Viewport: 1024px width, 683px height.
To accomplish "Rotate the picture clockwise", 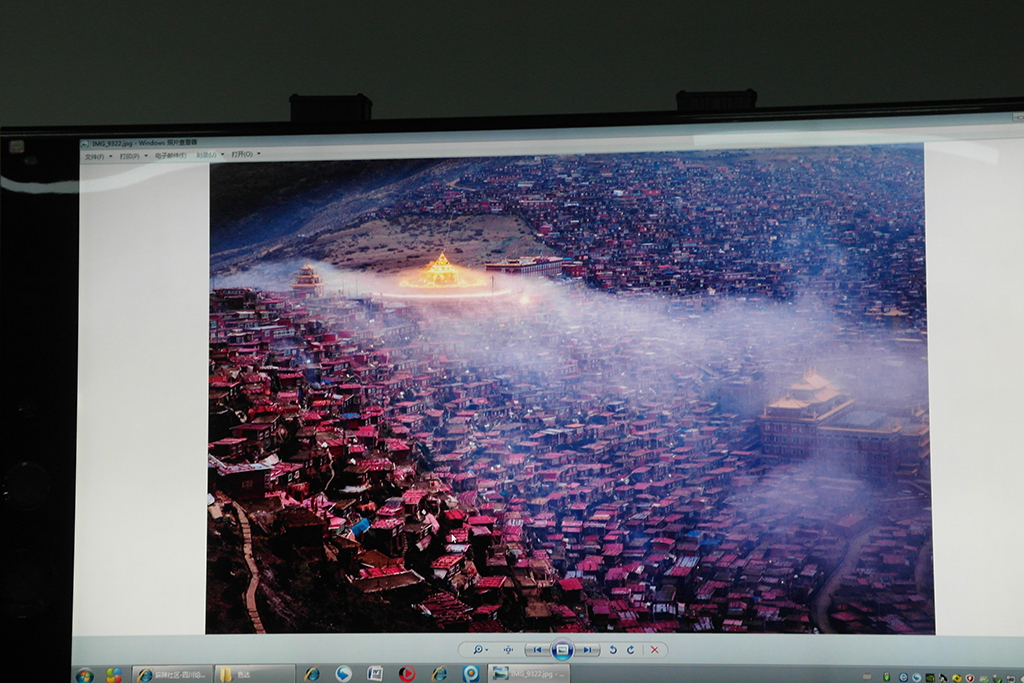I will [x=631, y=650].
